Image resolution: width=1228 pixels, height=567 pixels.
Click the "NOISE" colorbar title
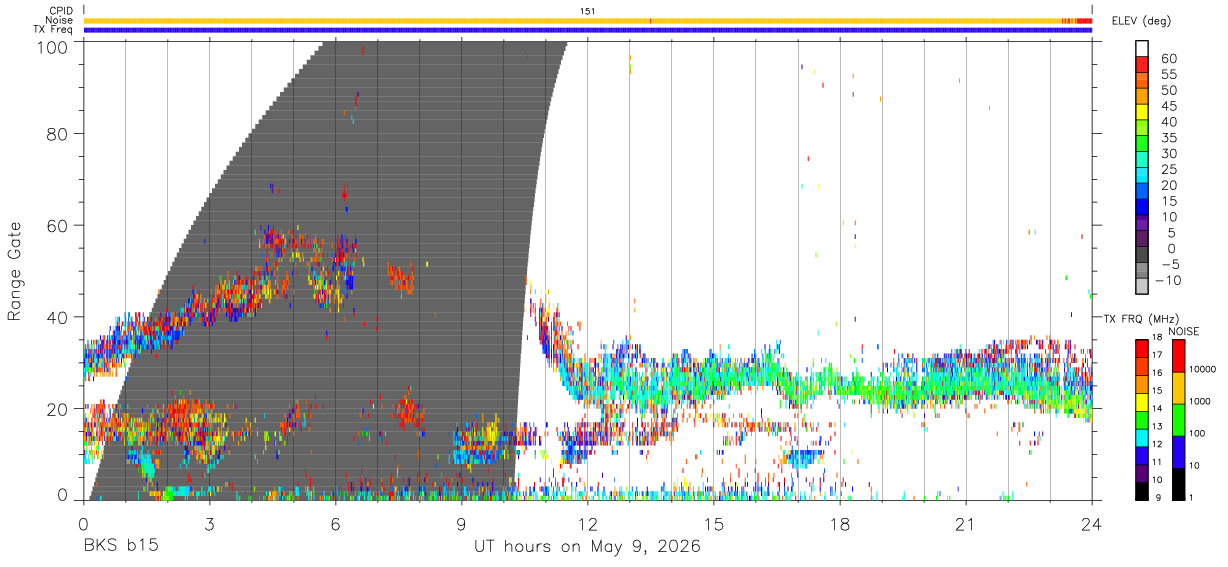point(1183,331)
